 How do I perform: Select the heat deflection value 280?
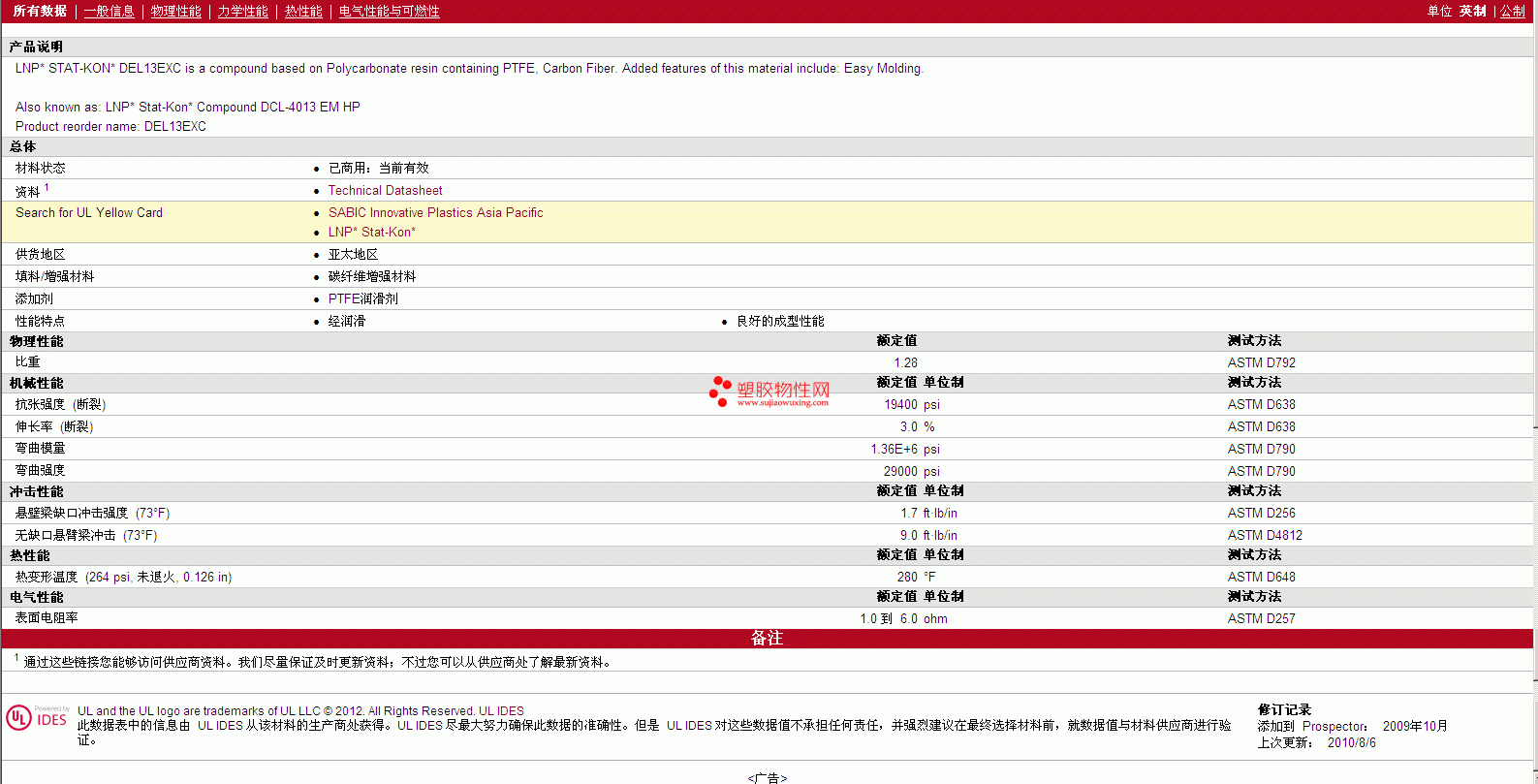tap(908, 578)
